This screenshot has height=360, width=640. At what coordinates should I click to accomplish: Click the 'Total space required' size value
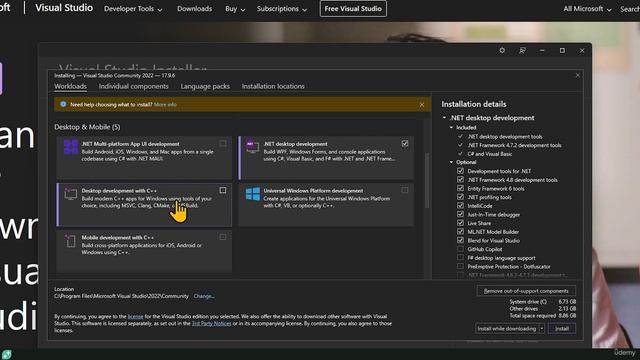point(567,316)
